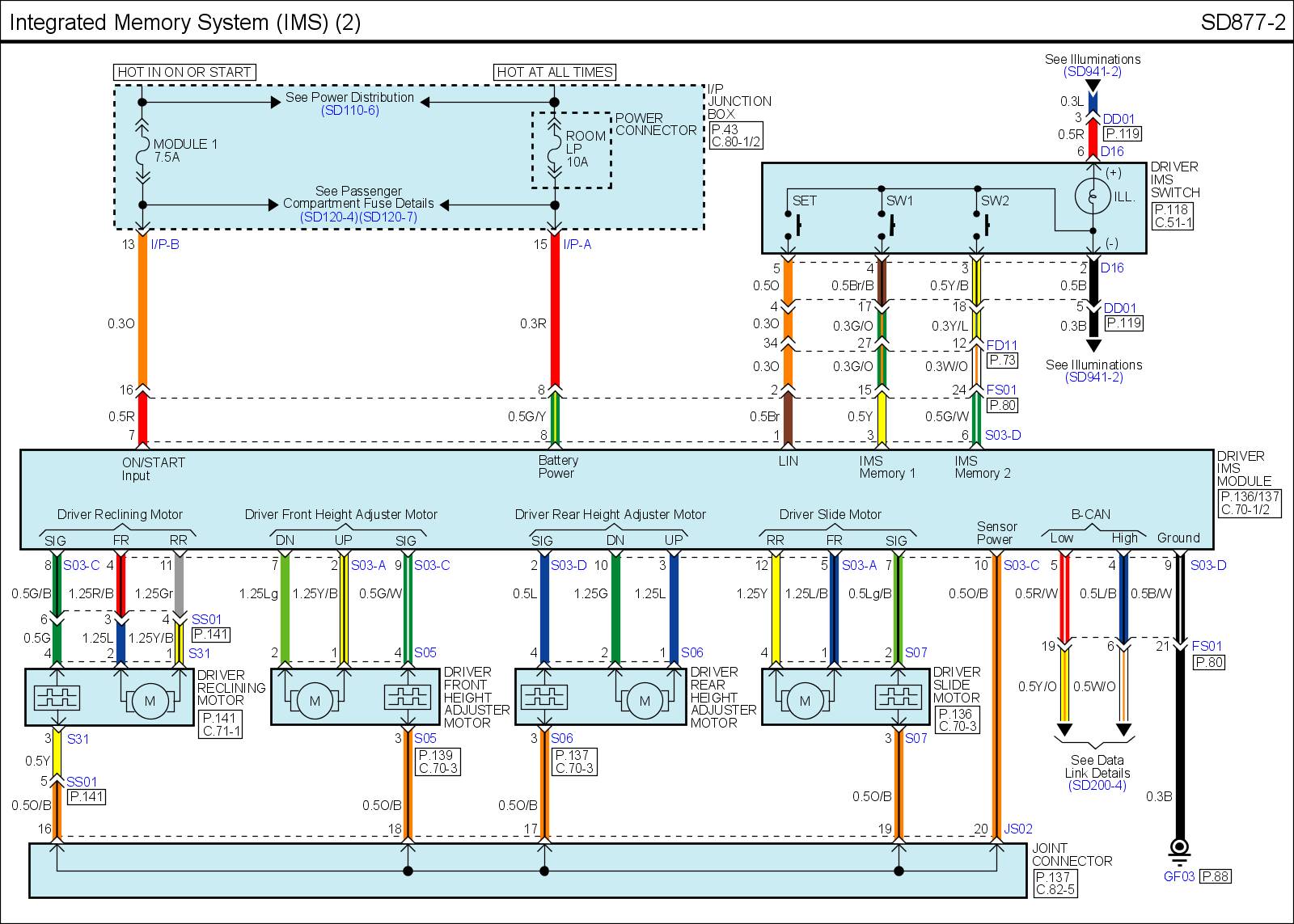Click the FD11 connector label
Viewport: 1294px width, 924px height.
[x=1001, y=346]
